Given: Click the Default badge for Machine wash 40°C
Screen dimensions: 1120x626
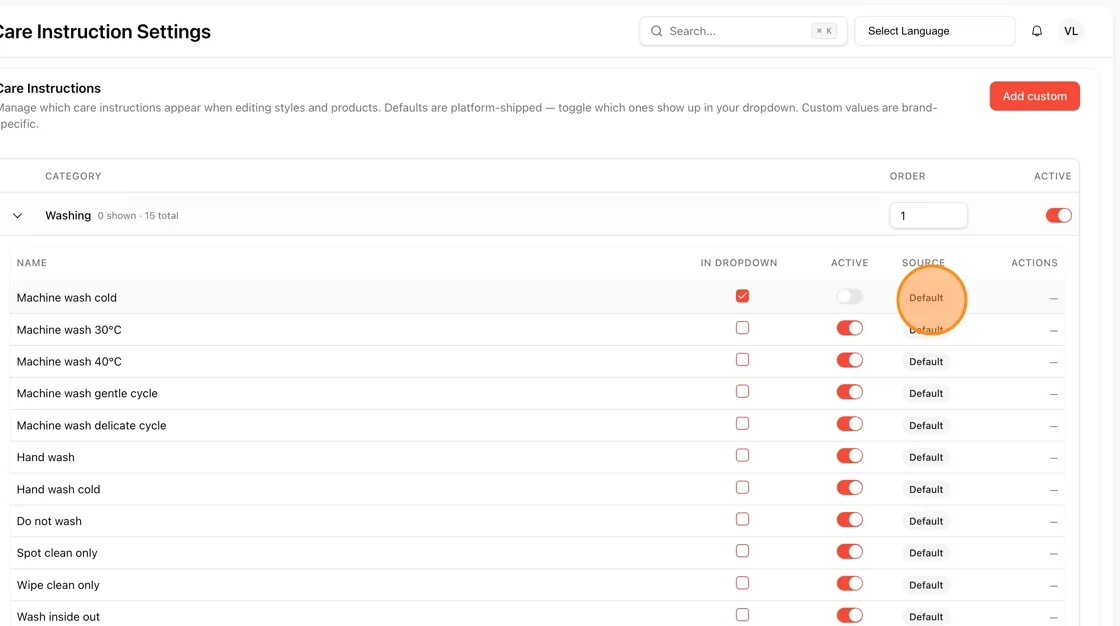Looking at the screenshot, I should pos(926,362).
